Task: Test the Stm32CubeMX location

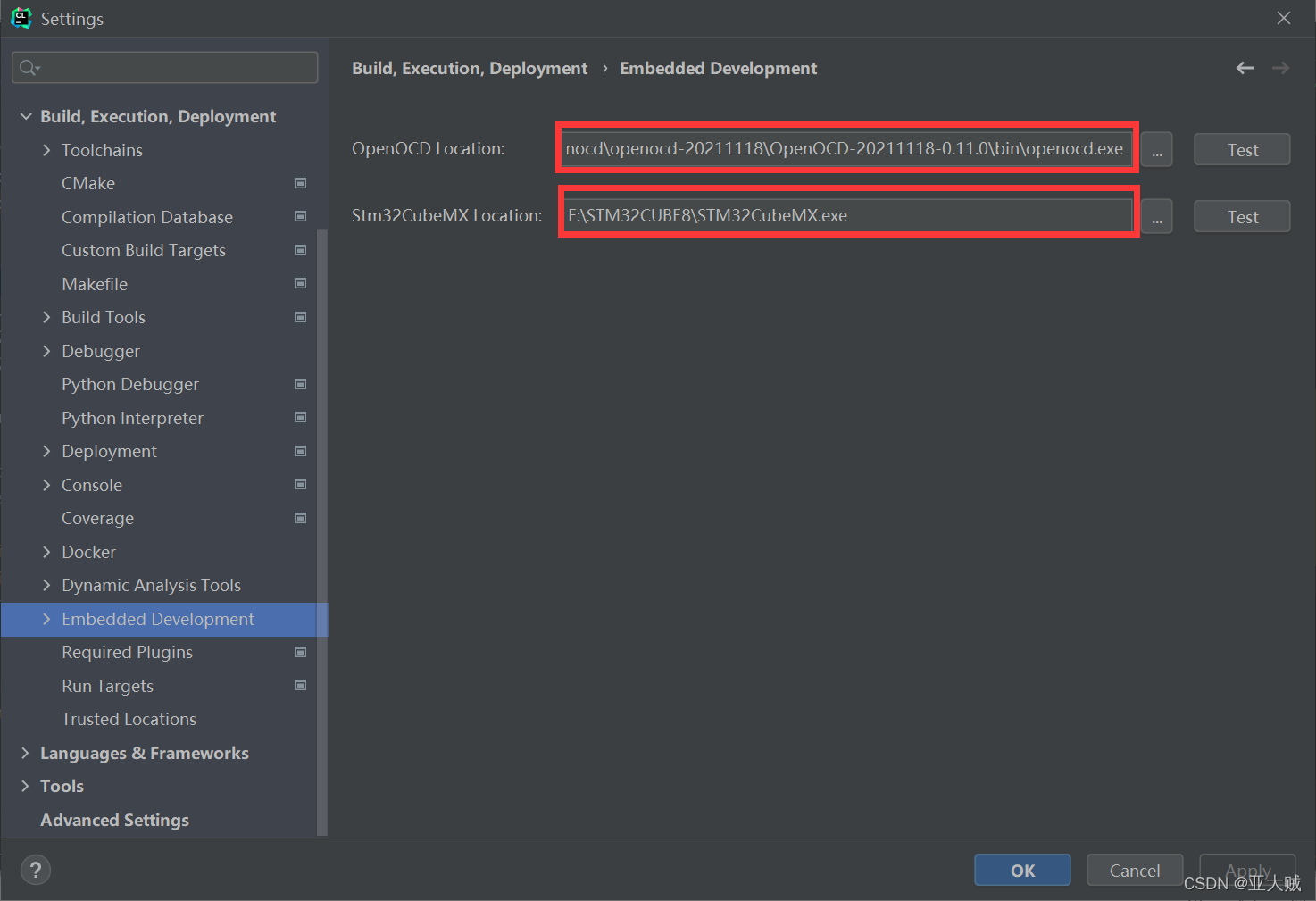Action: (x=1242, y=216)
